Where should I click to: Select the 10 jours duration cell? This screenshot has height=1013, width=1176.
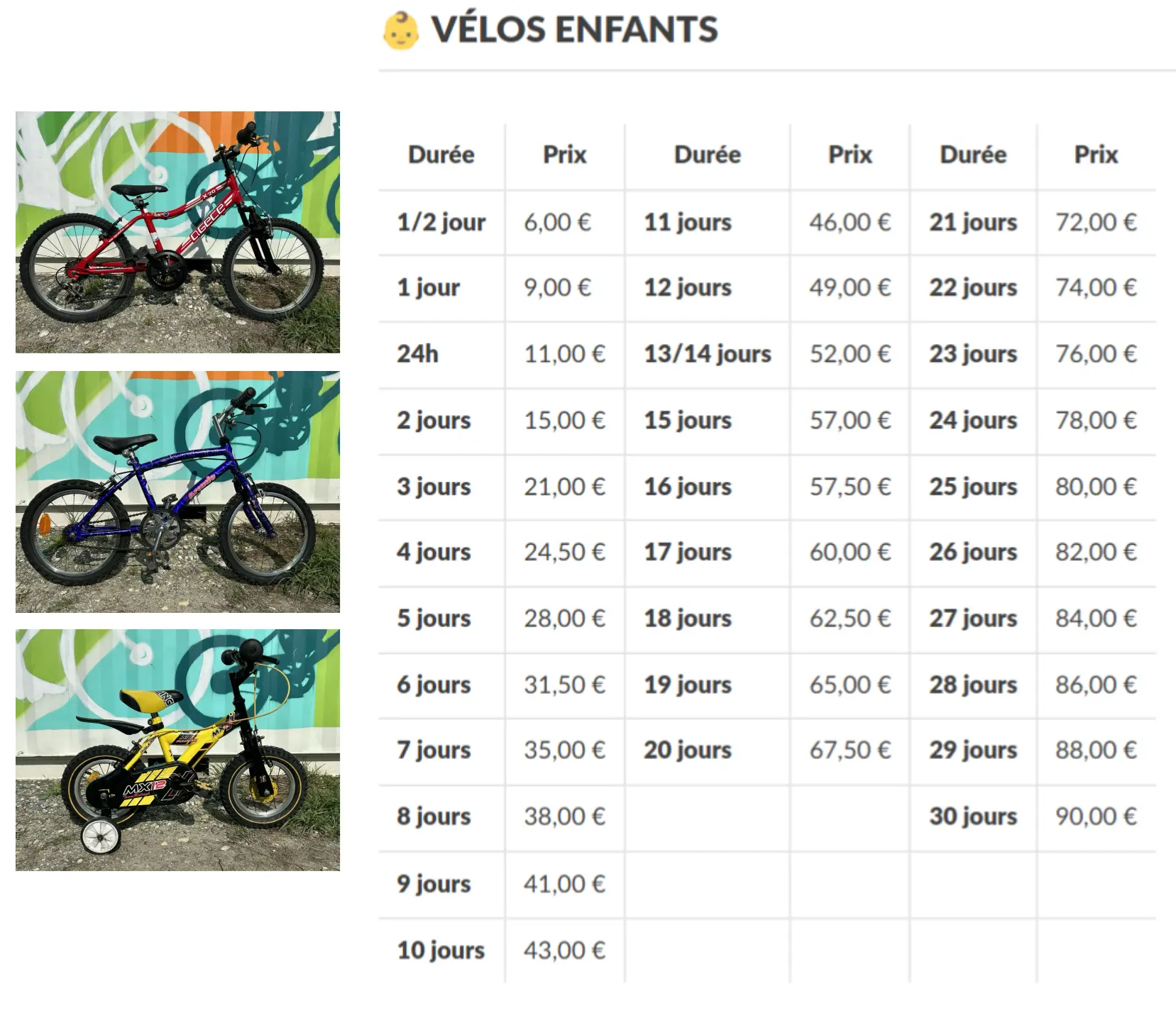pos(441,951)
